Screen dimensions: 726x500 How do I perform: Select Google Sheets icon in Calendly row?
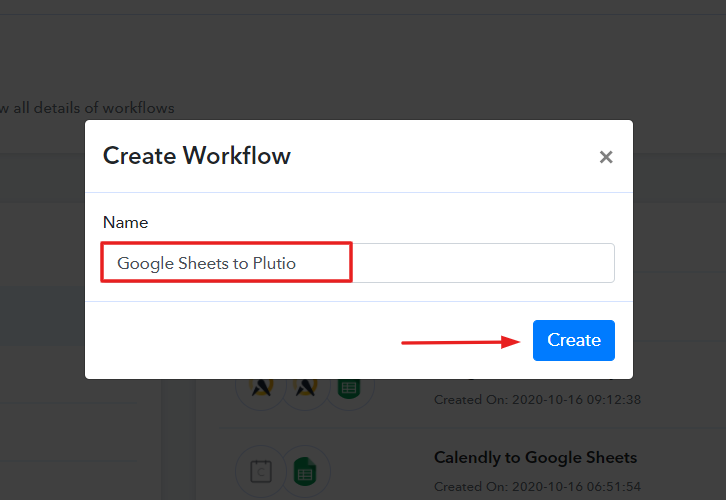pyautogui.click(x=305, y=471)
